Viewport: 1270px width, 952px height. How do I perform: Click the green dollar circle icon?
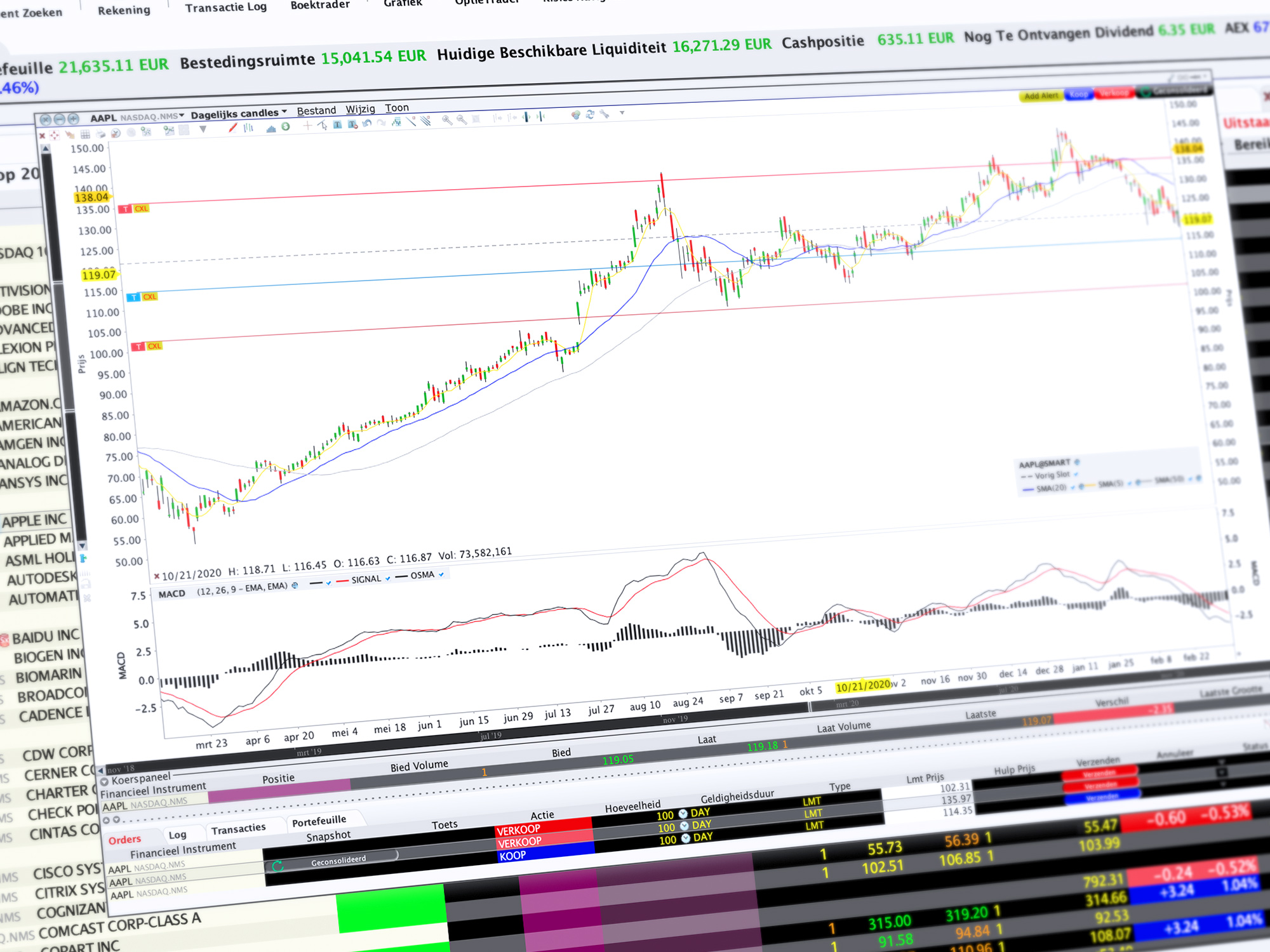click(x=285, y=126)
